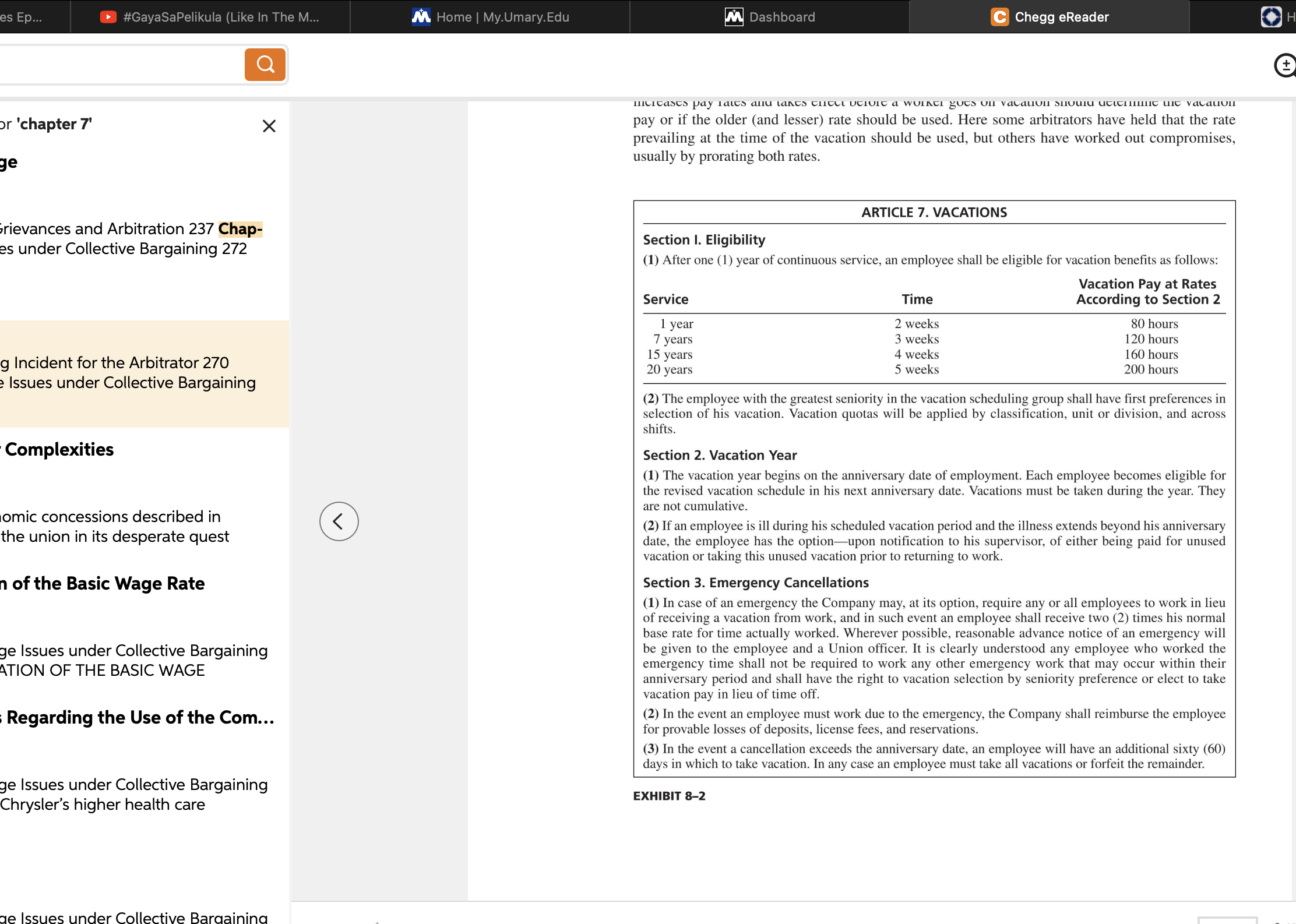Viewport: 1296px width, 924px height.
Task: Select heading 'Regarding the Use of the Com…'
Action: (x=138, y=718)
